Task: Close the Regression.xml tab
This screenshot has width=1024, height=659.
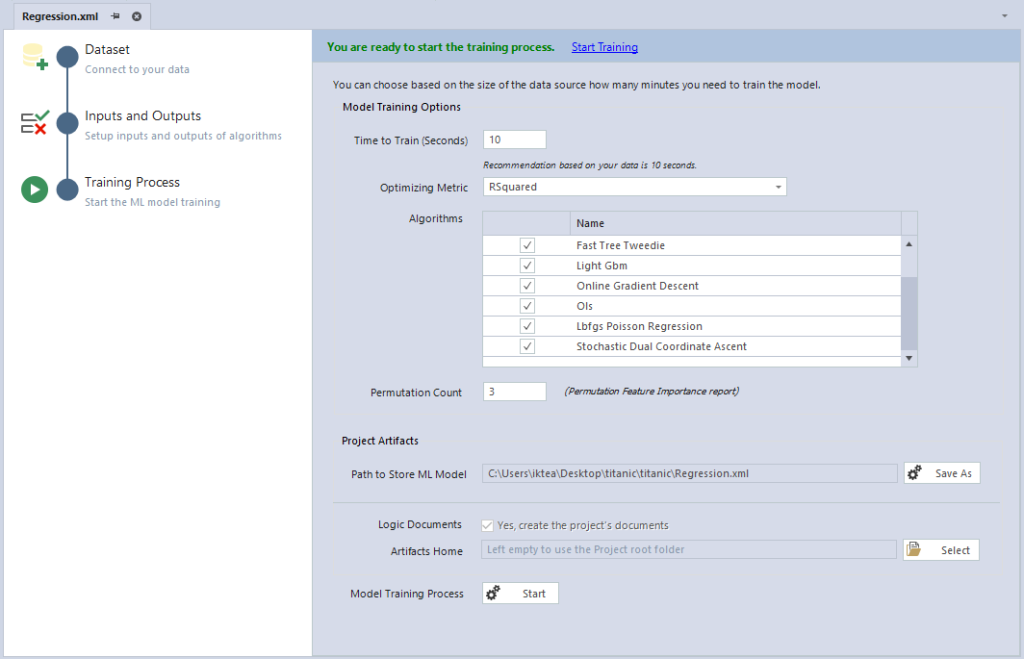Action: pos(136,16)
